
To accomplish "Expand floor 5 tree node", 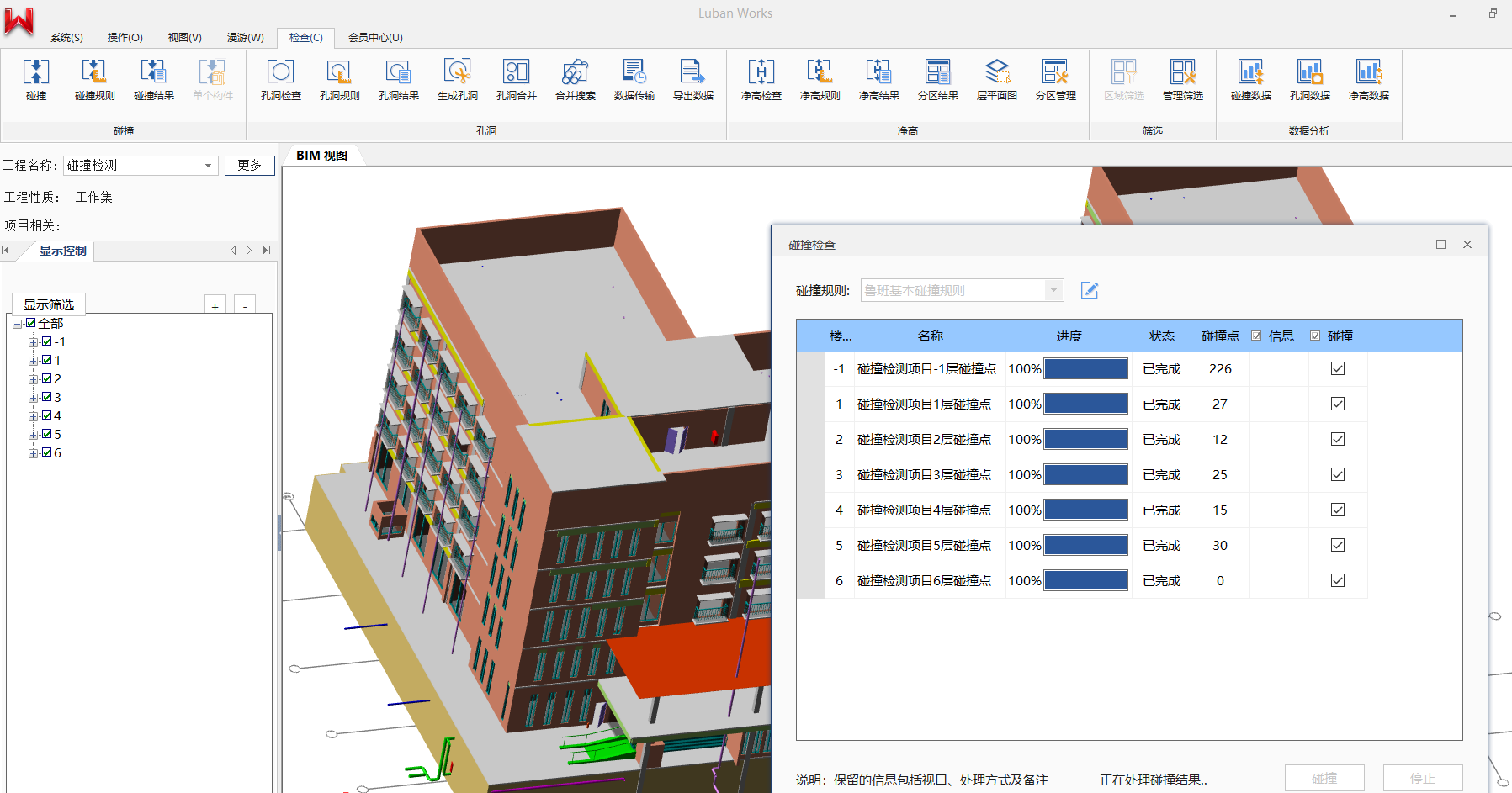I will pos(33,435).
